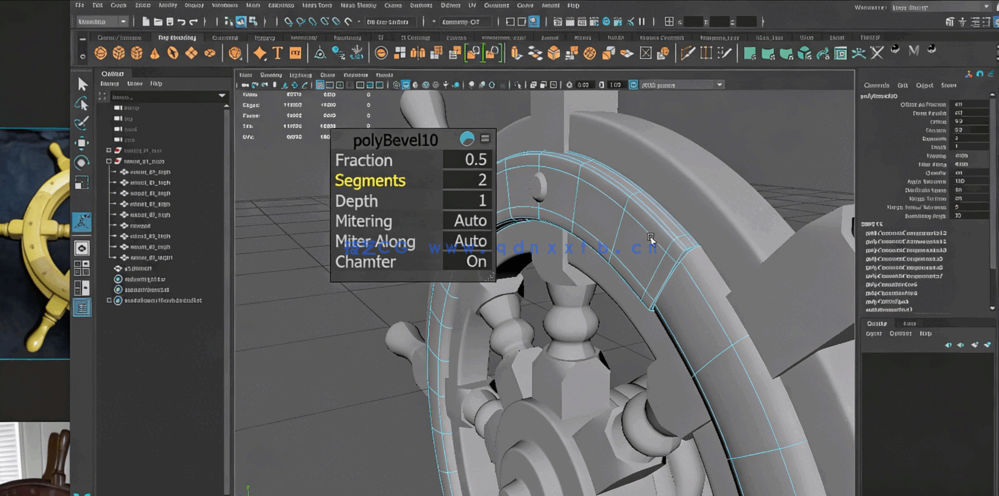Switch to Poly Modeling shelf tab

tap(176, 38)
